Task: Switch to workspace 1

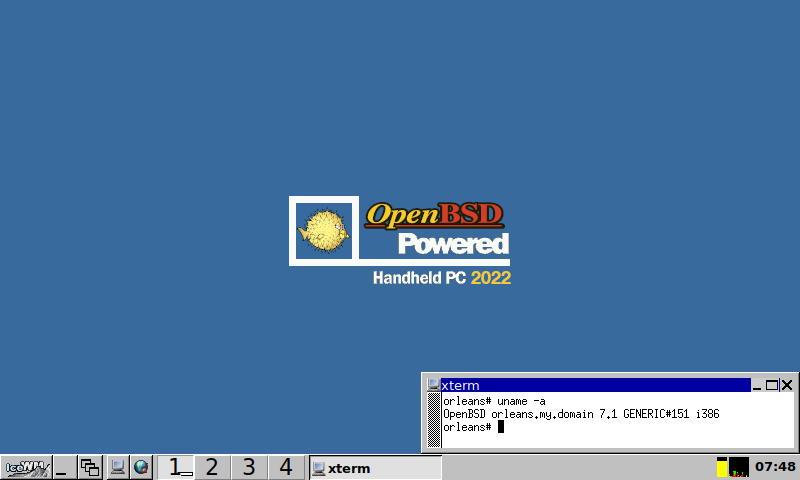Action: point(176,467)
